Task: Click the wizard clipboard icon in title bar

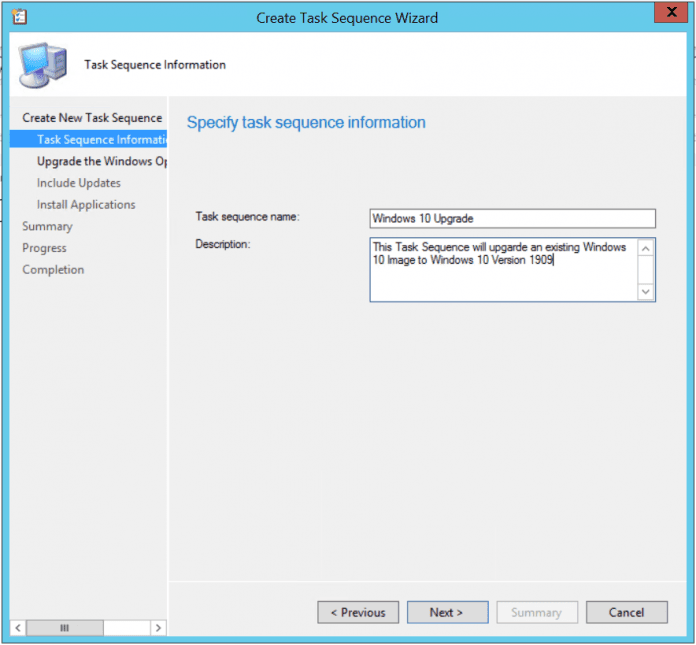Action: tap(19, 17)
